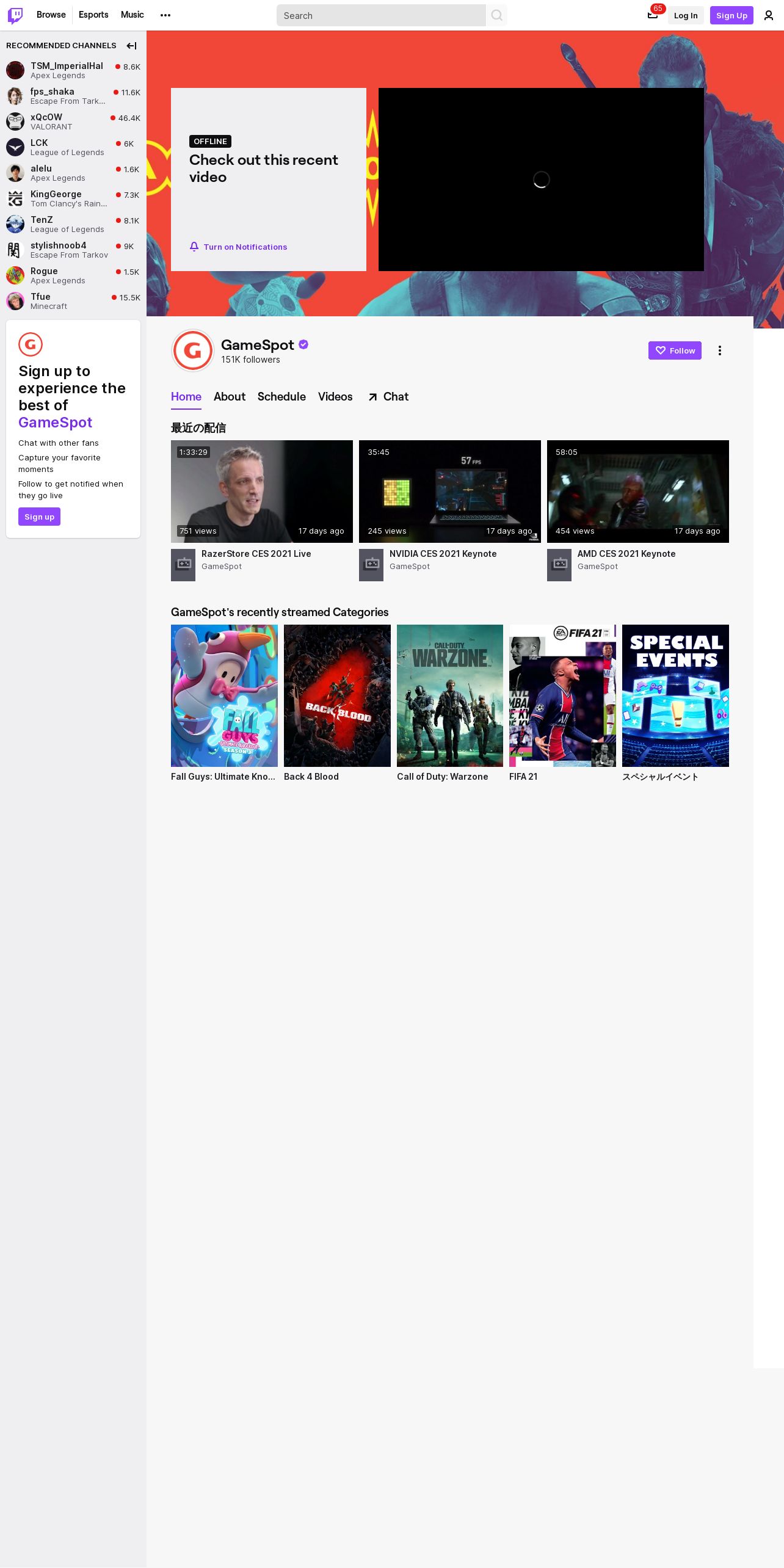Click AMD CES 2021 Keynote title link
Viewport: 784px width, 1568px height.
(626, 554)
